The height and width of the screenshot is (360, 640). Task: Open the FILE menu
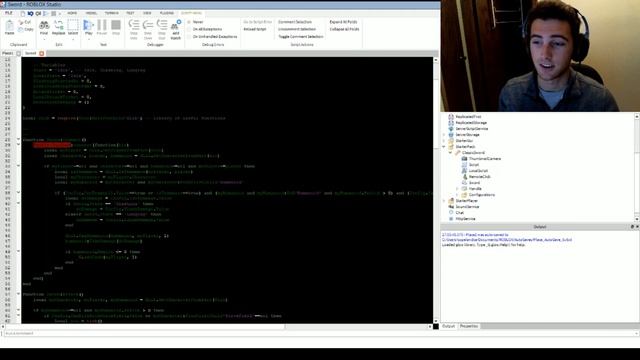coord(9,13)
